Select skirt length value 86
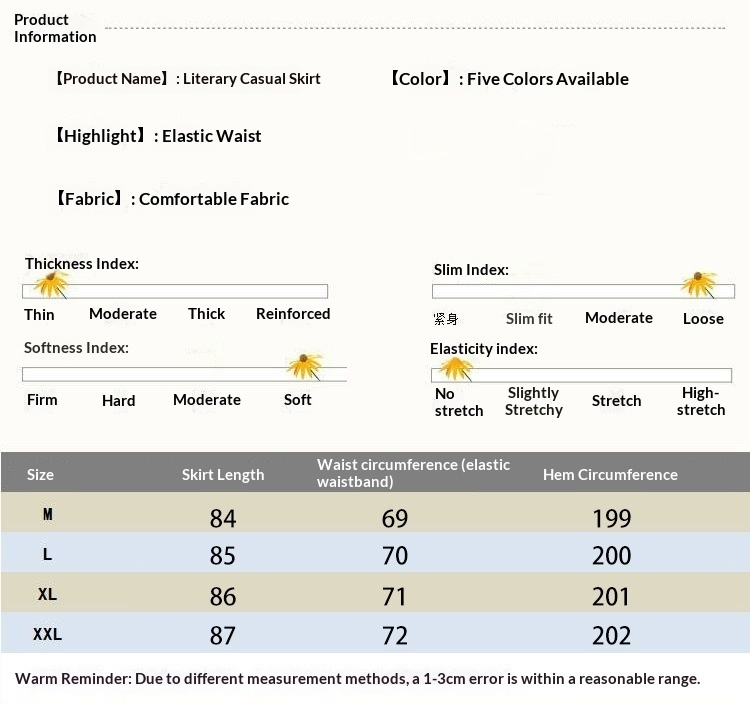Viewport: 750px width, 719px height. 223,597
